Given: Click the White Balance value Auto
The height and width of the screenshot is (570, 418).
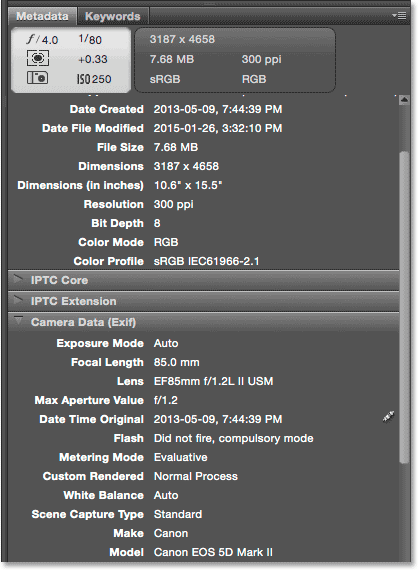Looking at the screenshot, I should pyautogui.click(x=166, y=495).
